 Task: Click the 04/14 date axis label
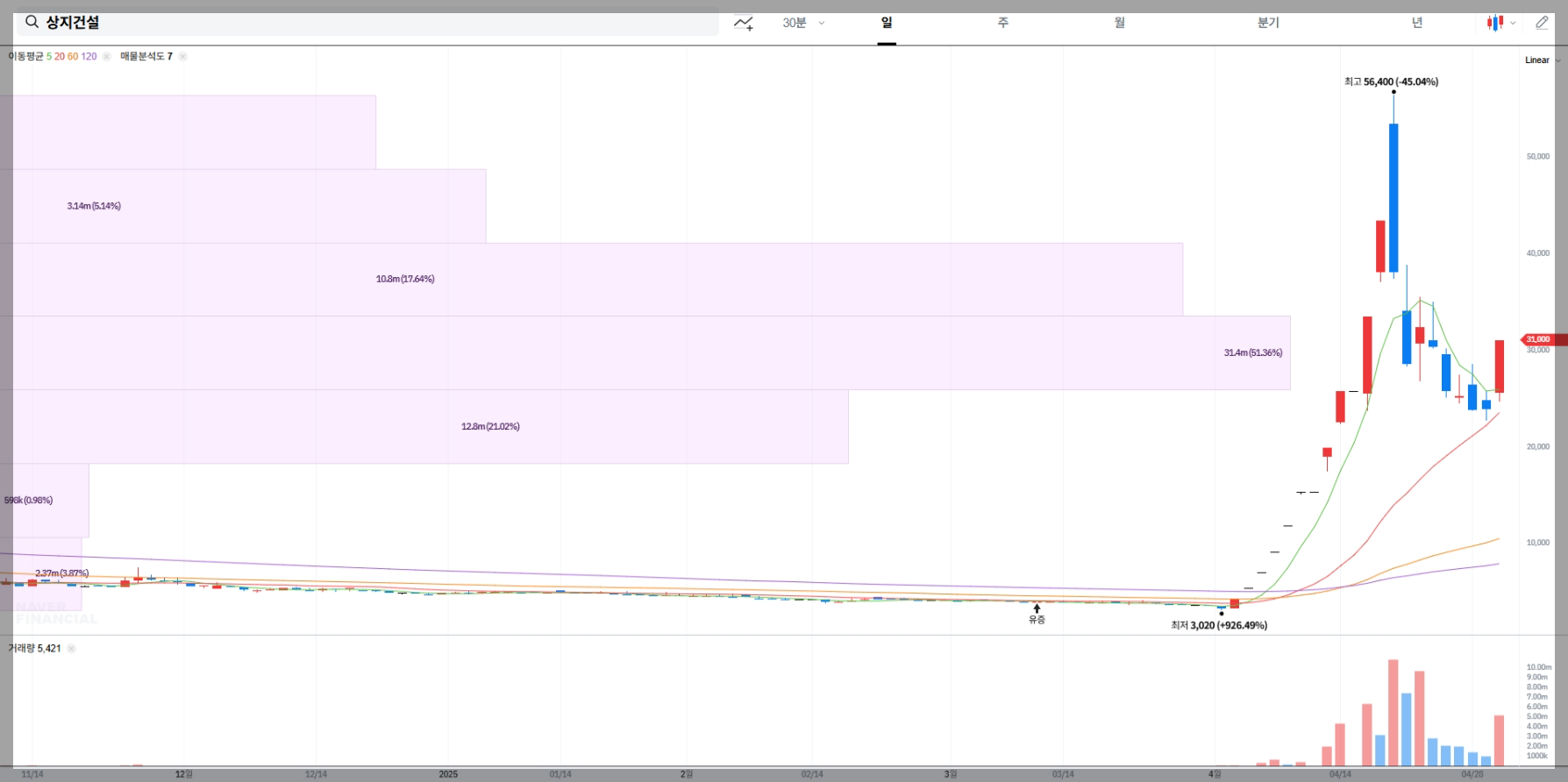point(1340,774)
